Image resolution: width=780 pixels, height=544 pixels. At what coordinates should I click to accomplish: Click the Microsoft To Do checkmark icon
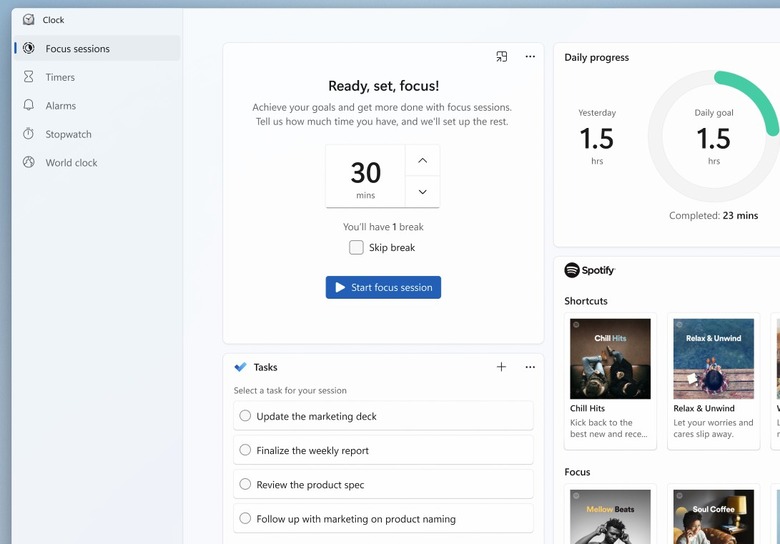tap(240, 367)
